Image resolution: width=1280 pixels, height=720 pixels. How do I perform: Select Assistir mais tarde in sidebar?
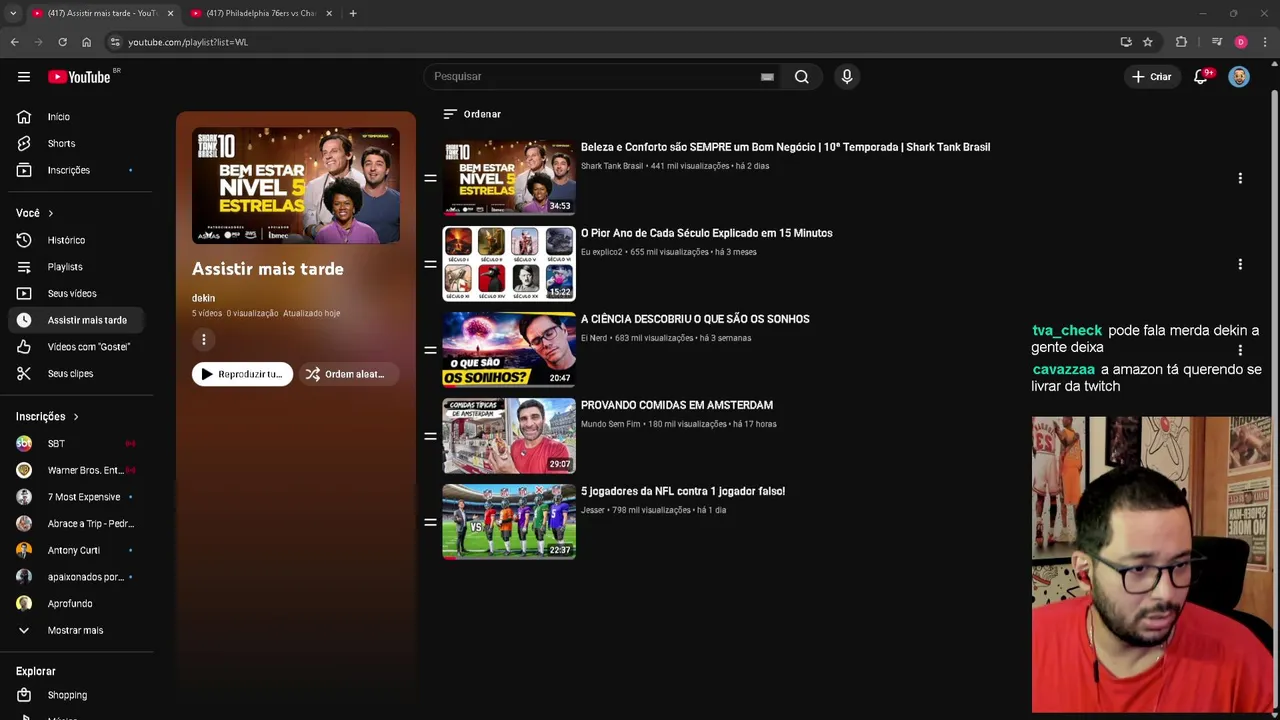point(77,320)
